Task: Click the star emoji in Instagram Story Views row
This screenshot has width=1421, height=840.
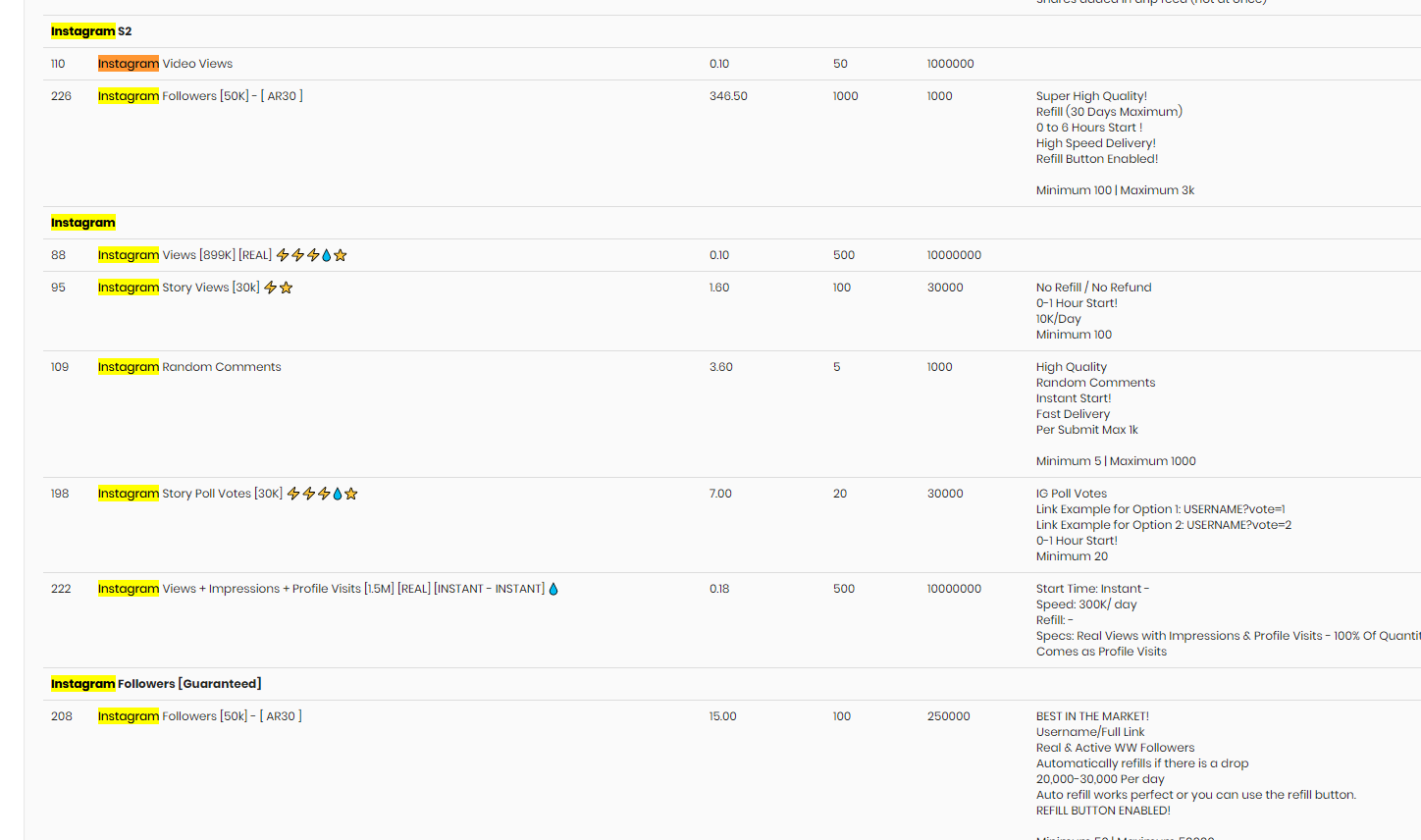Action: coord(286,288)
